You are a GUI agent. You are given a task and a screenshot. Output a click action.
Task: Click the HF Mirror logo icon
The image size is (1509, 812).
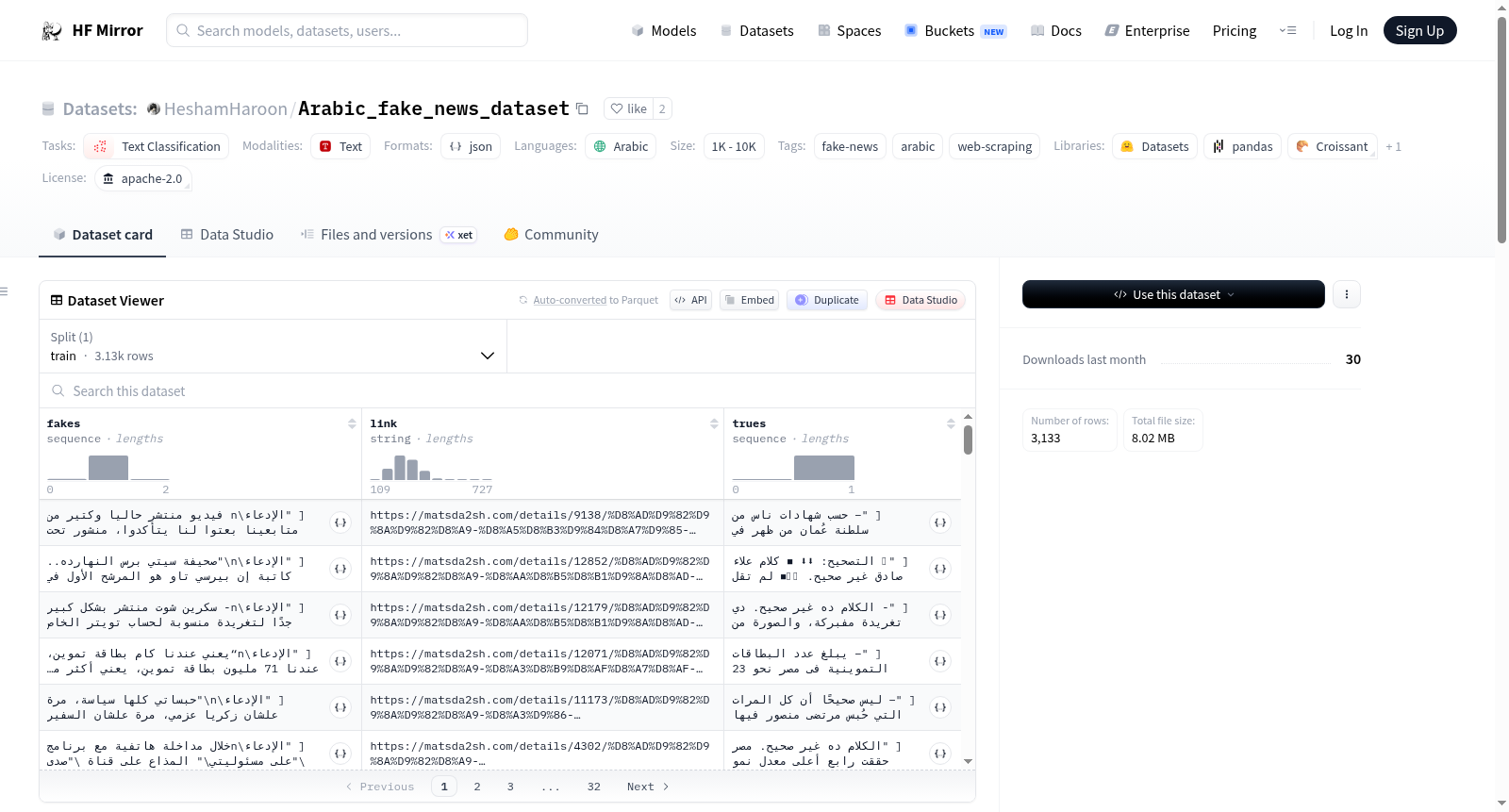click(x=52, y=31)
